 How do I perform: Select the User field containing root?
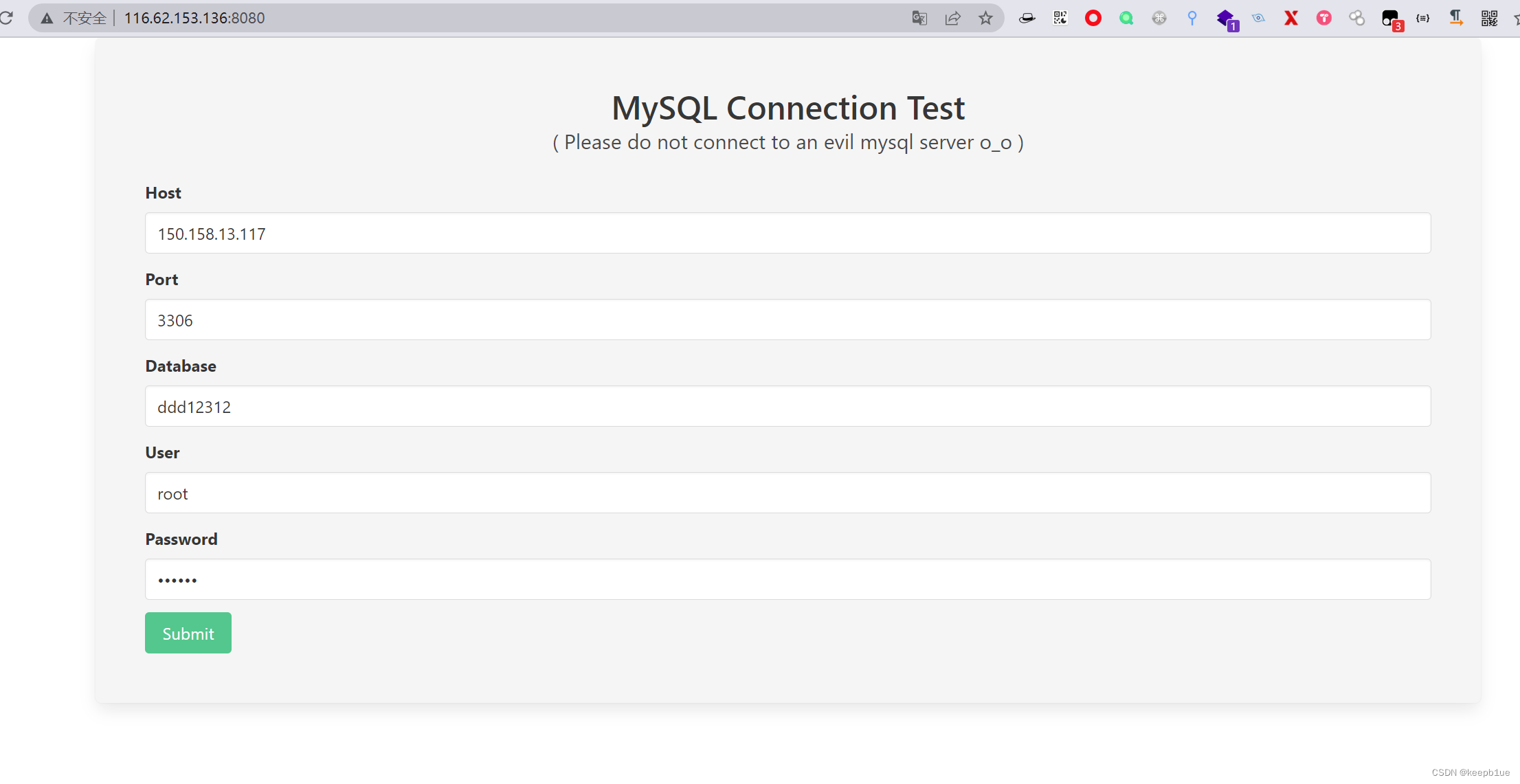787,493
